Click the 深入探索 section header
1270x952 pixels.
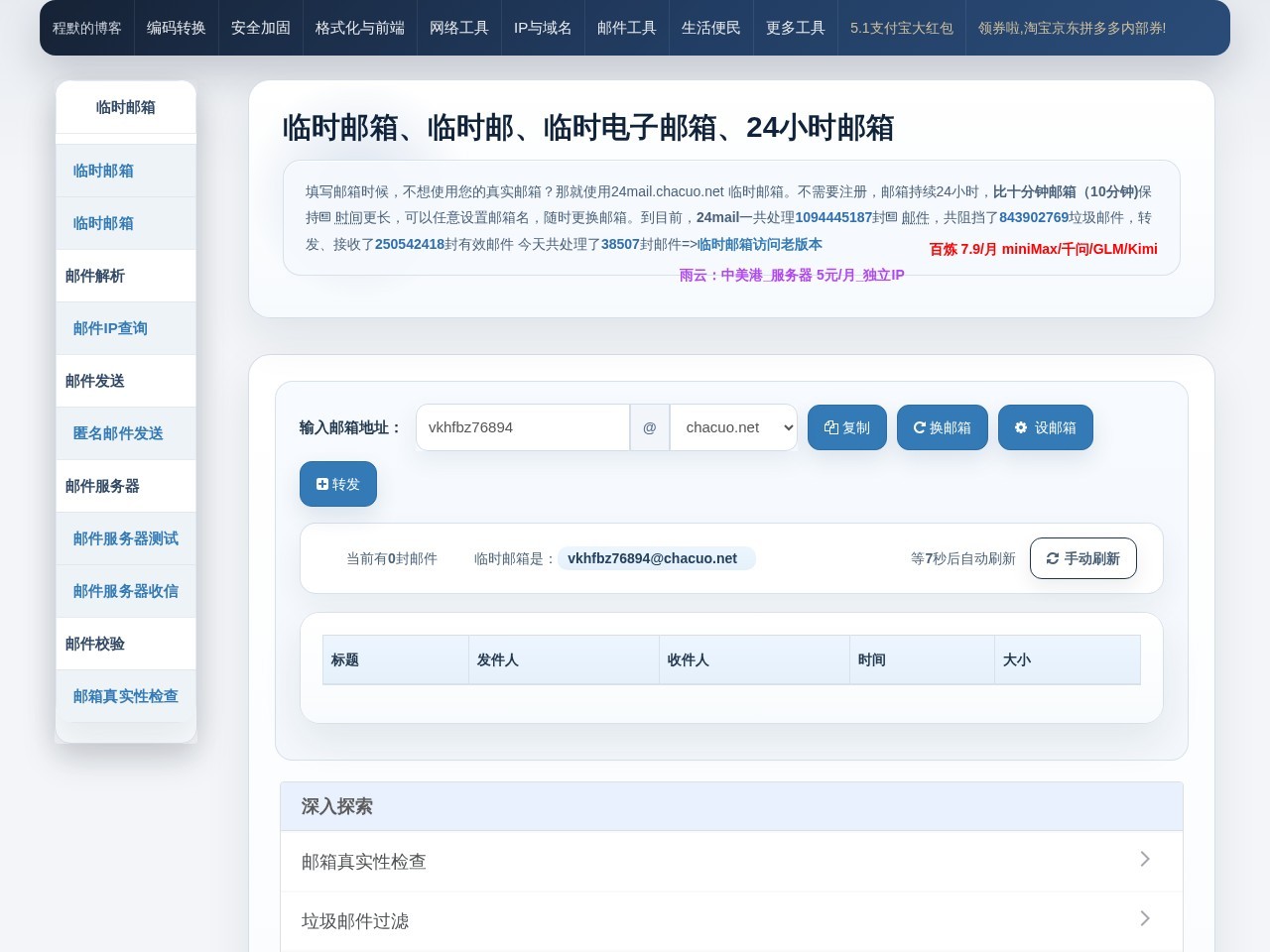pos(731,806)
